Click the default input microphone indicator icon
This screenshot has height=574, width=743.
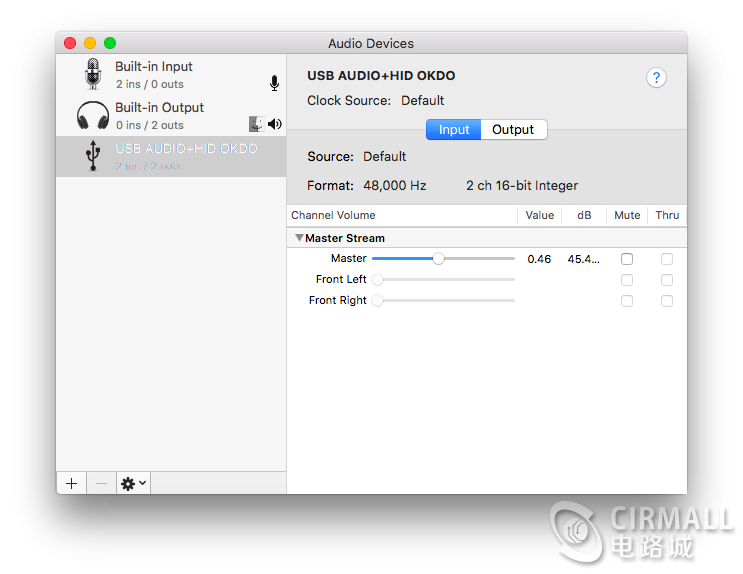[274, 84]
